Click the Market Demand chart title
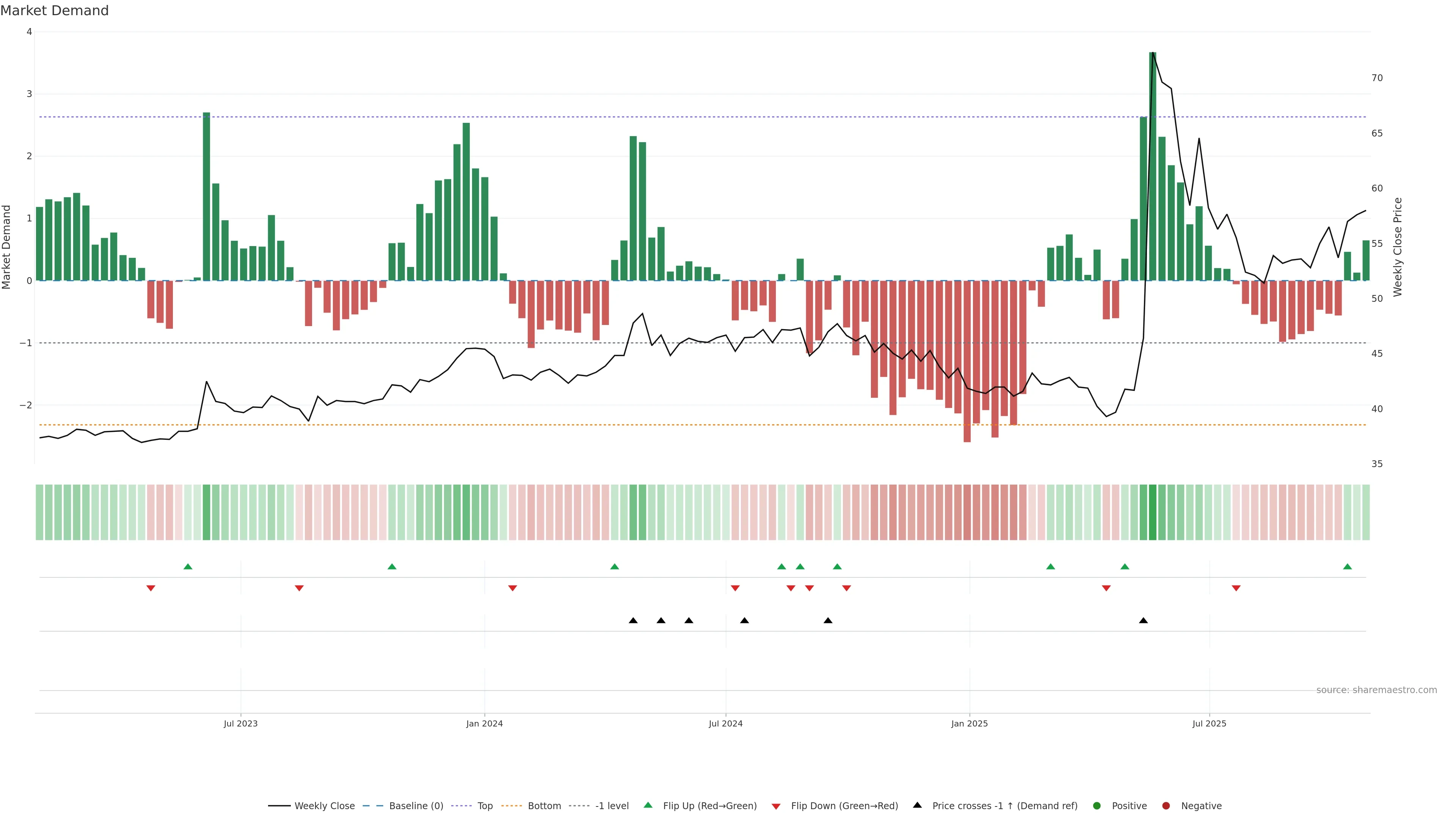 click(55, 11)
